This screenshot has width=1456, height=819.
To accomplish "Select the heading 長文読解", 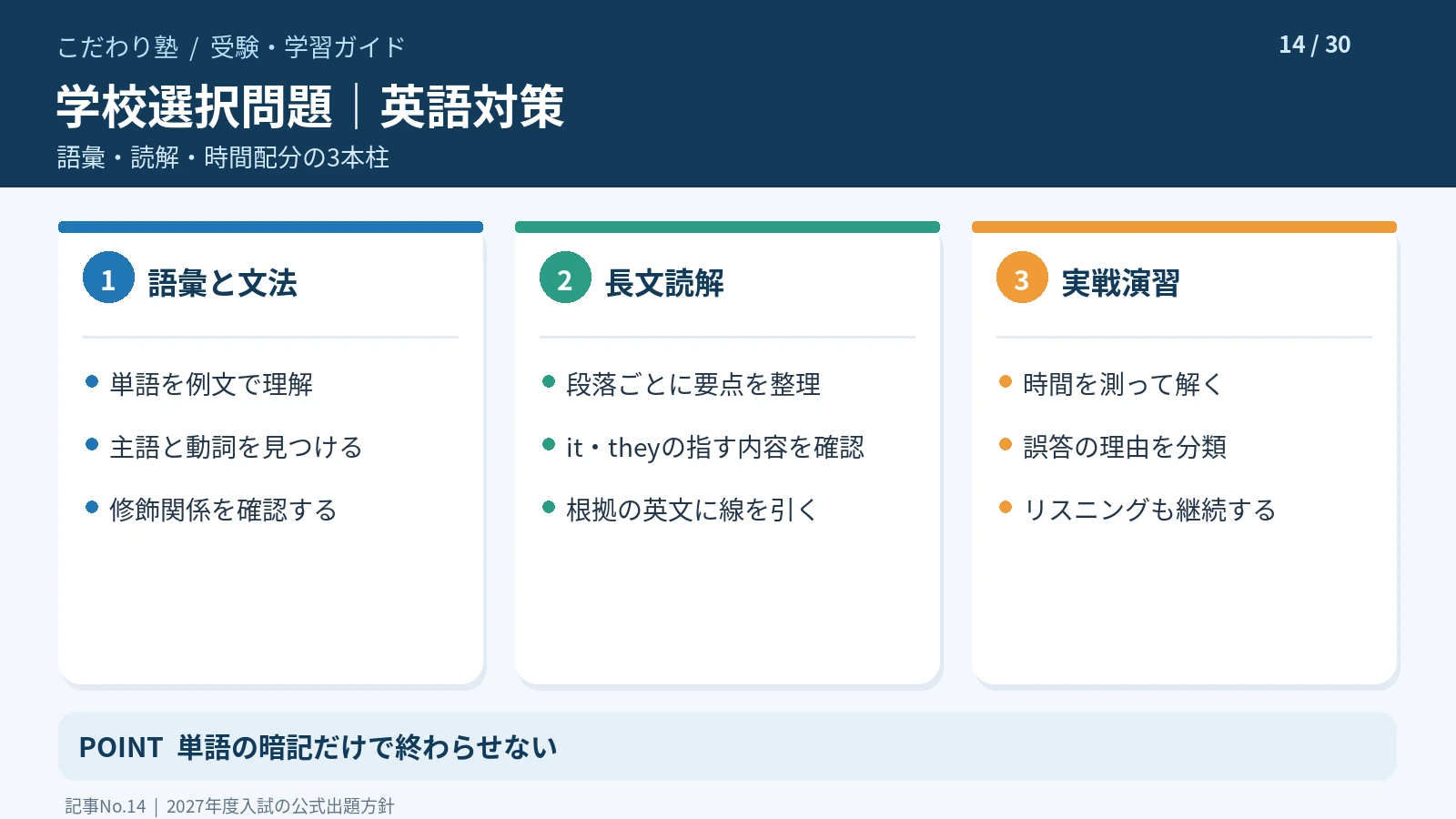I will (x=664, y=283).
